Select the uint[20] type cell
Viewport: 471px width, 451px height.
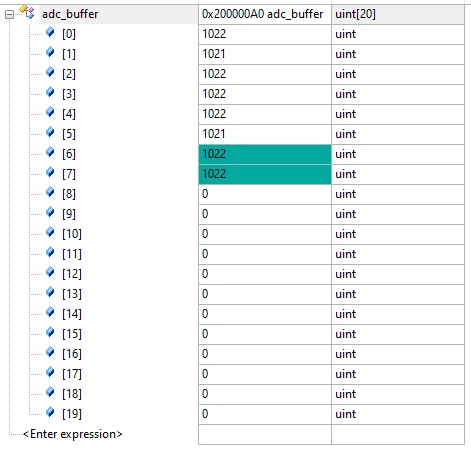[398, 14]
